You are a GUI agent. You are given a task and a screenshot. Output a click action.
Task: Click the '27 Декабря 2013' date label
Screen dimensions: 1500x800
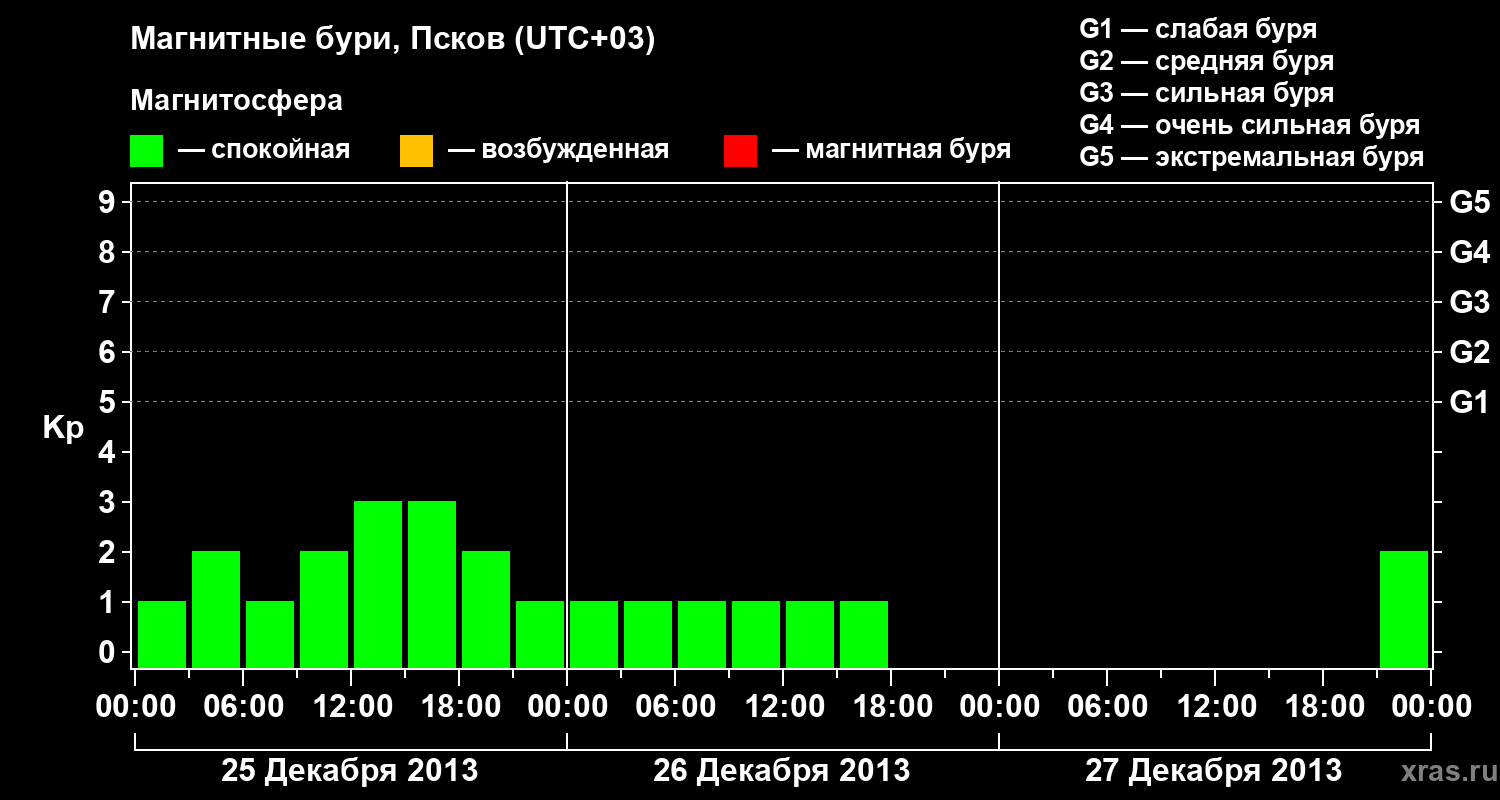[x=1214, y=771]
